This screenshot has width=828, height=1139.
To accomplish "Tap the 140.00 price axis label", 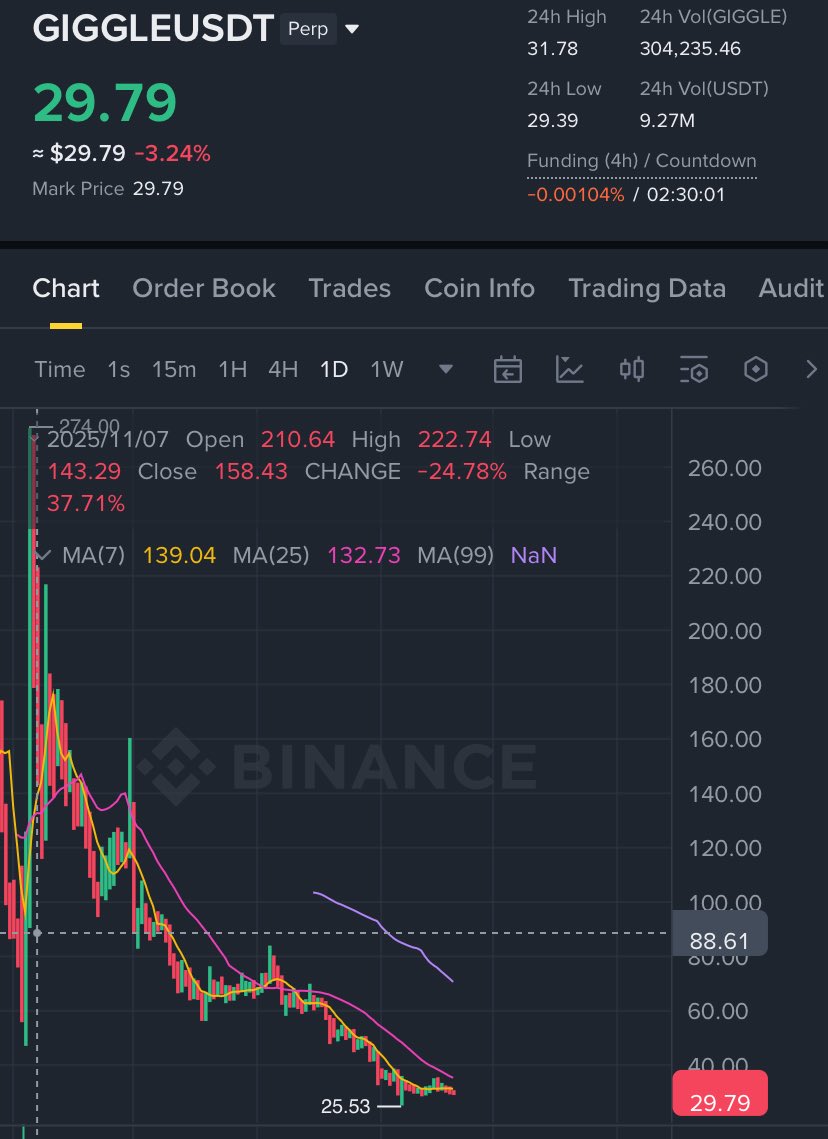I will (x=725, y=794).
